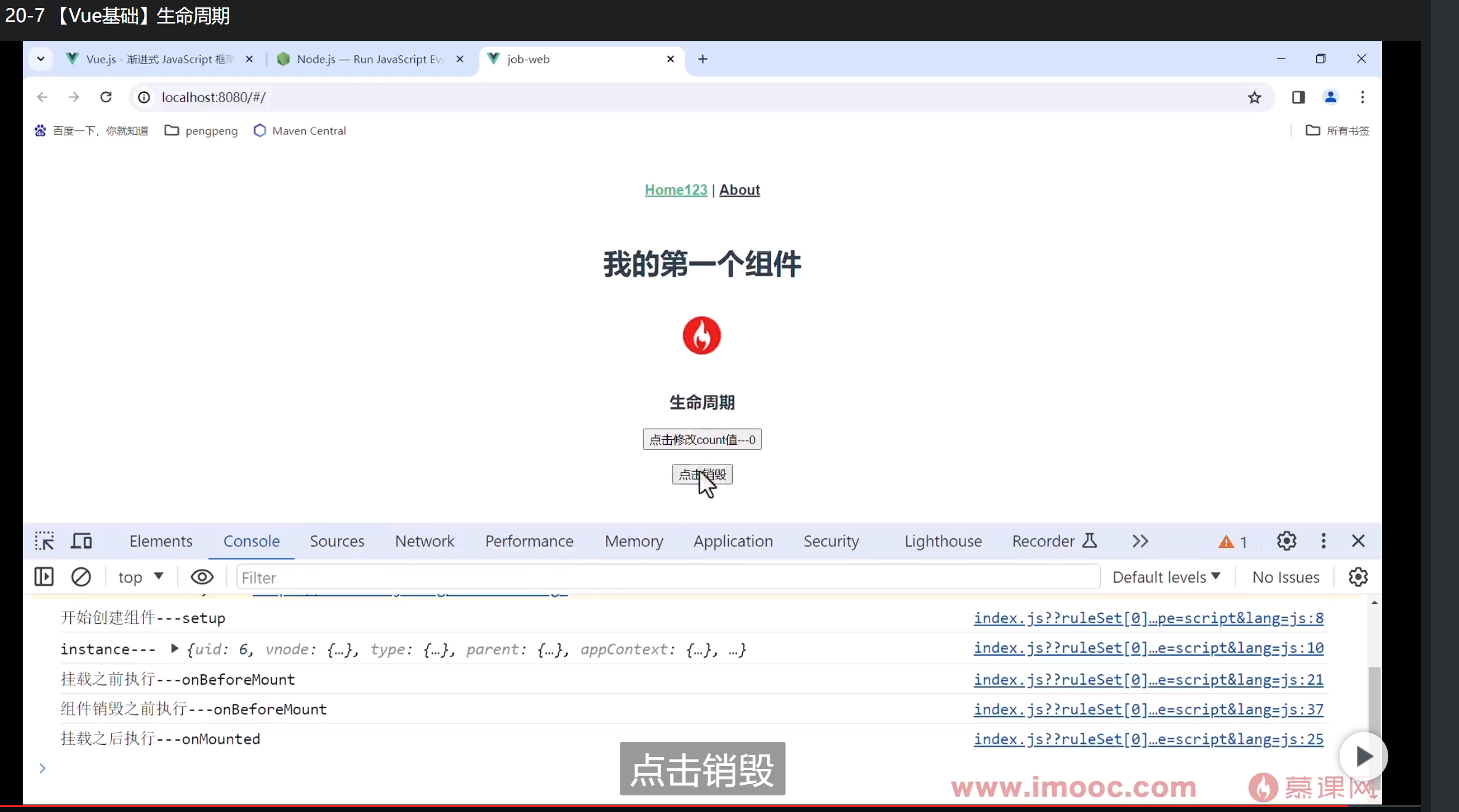
Task: Select the inspect element tool in DevTools
Action: tap(44, 541)
